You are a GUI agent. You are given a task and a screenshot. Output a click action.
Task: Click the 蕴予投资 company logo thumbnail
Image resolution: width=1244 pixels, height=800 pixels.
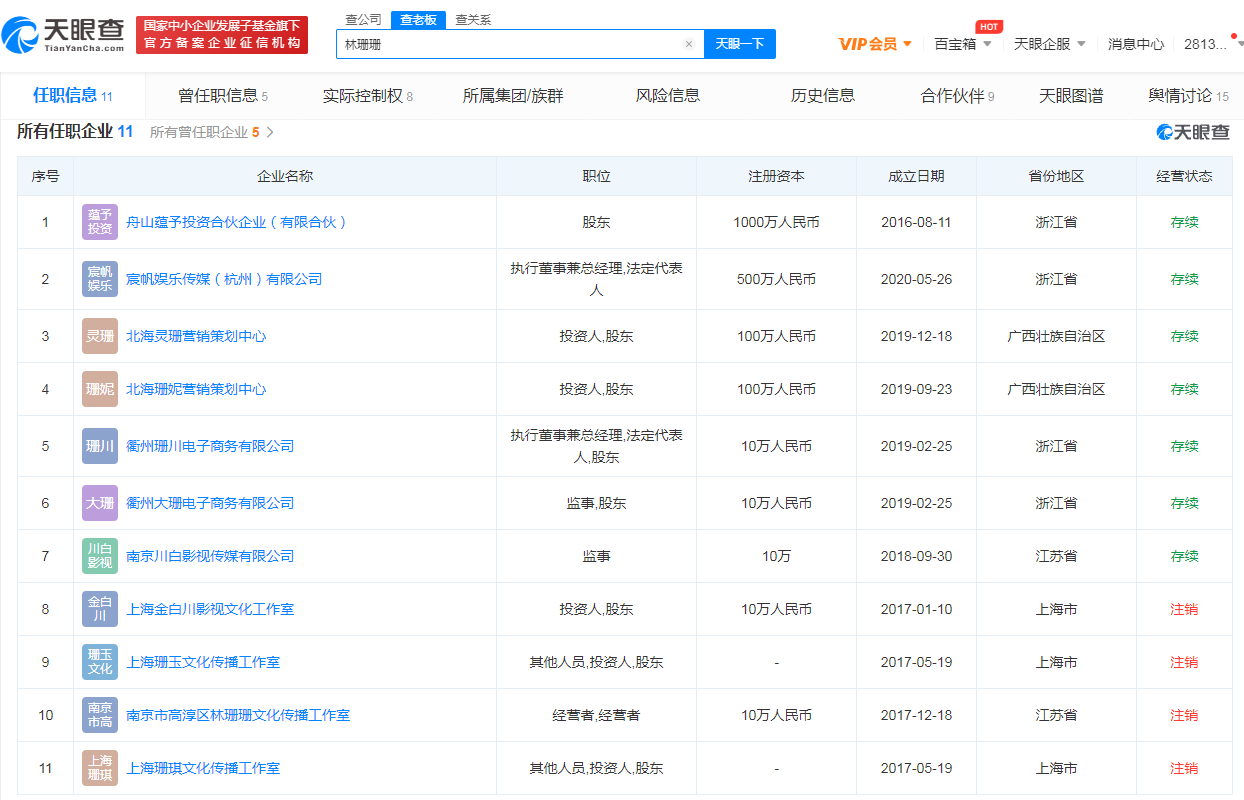tap(100, 222)
